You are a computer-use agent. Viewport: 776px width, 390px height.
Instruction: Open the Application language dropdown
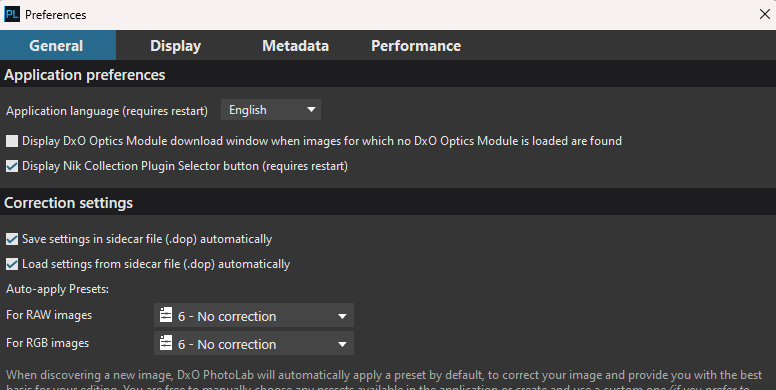271,109
